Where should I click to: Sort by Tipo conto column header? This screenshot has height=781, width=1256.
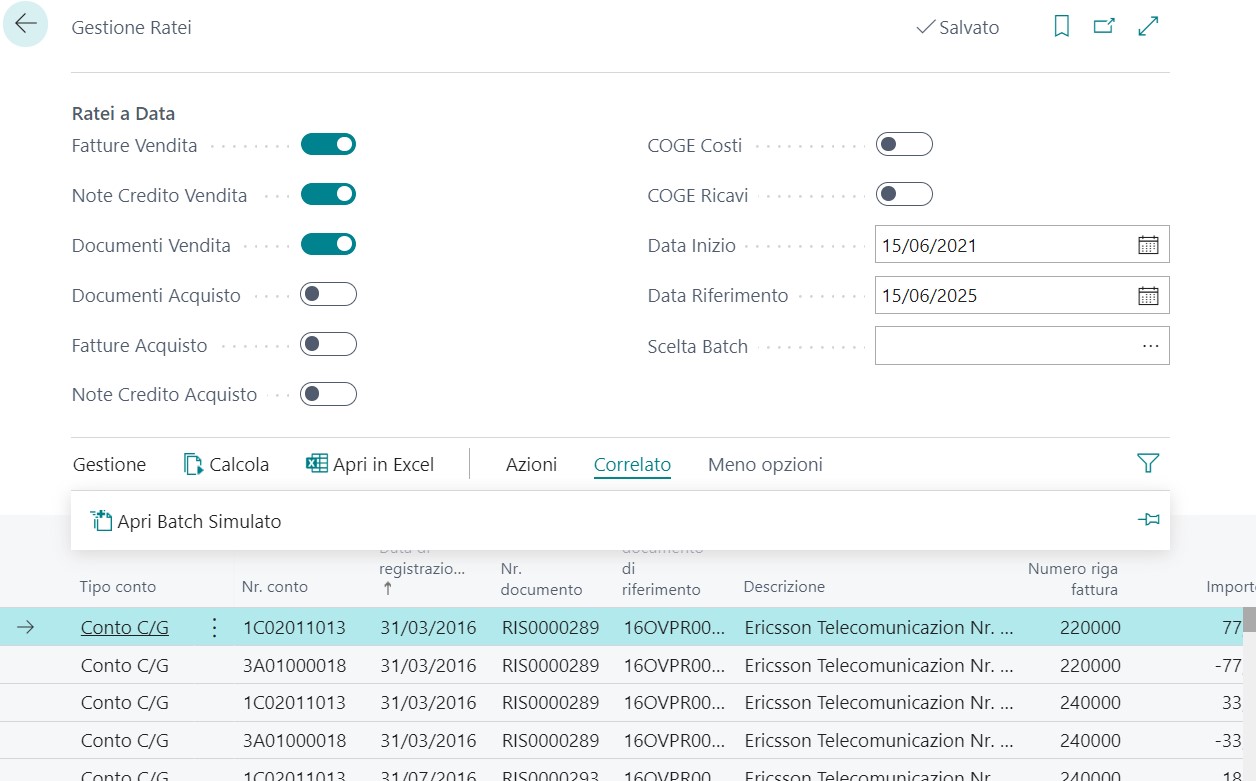(x=118, y=587)
